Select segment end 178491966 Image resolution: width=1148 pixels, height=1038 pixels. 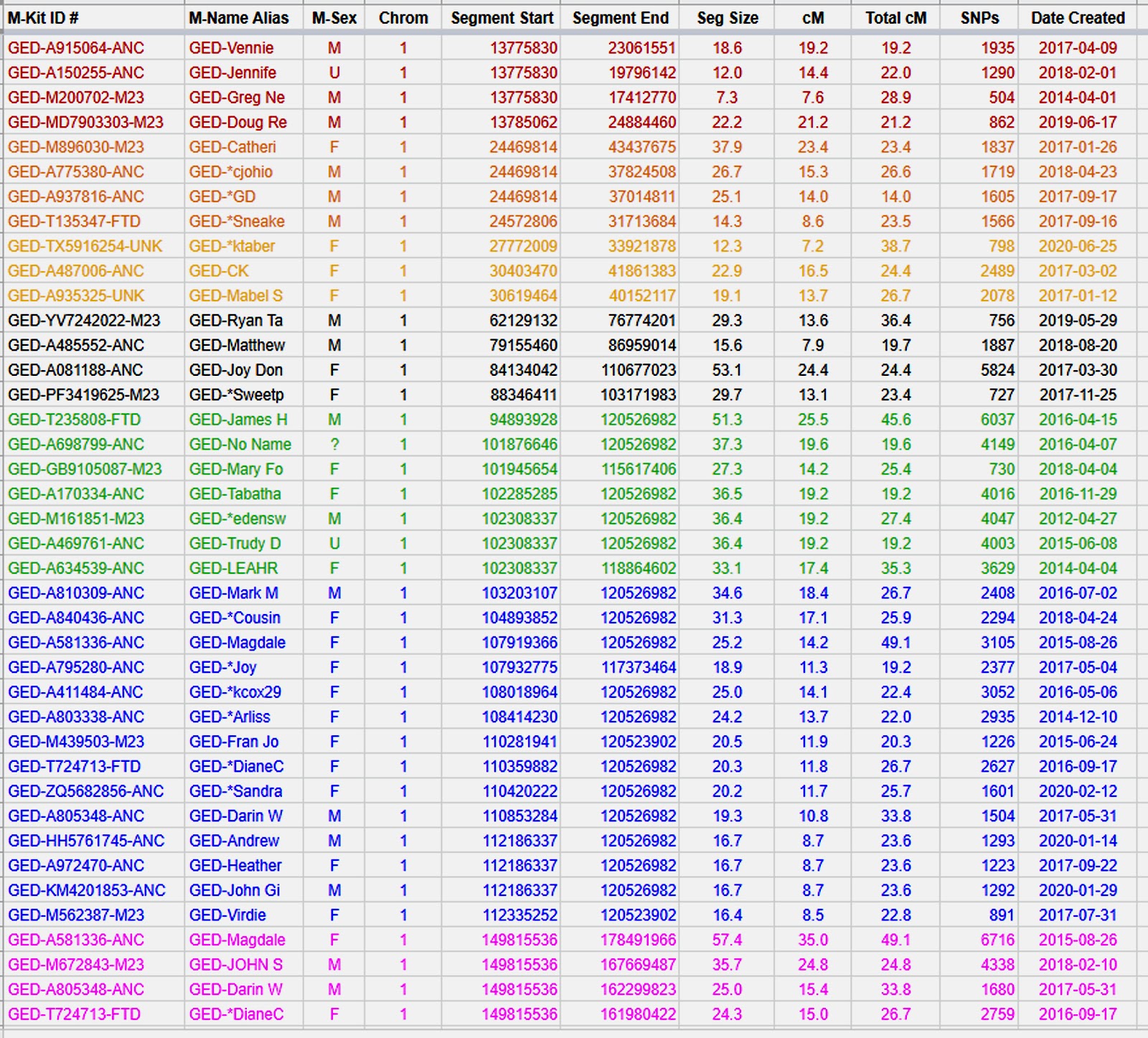click(639, 940)
